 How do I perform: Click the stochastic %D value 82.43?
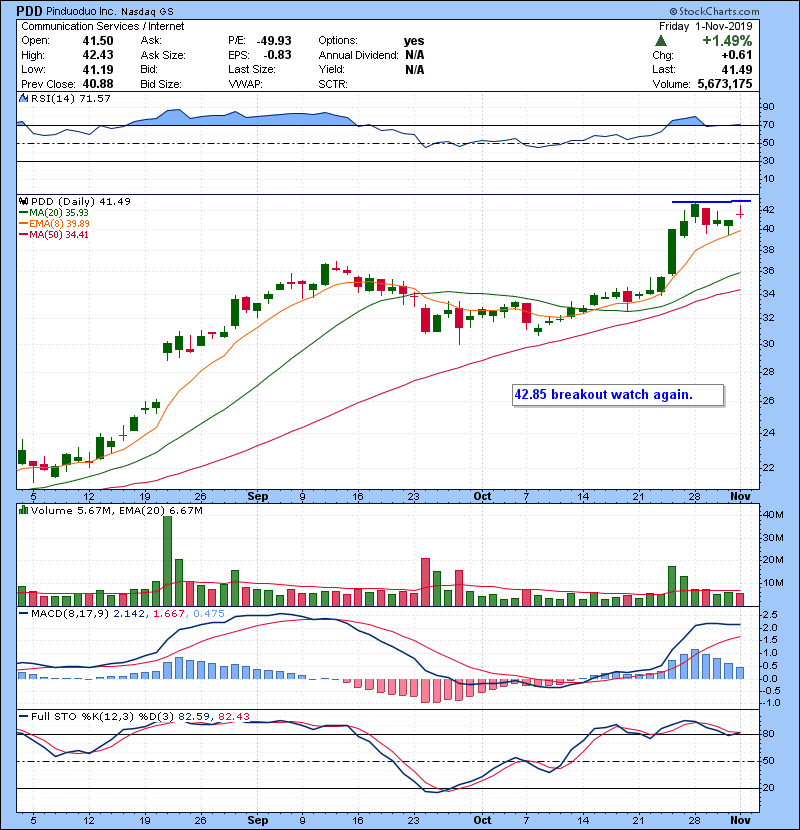pyautogui.click(x=233, y=717)
